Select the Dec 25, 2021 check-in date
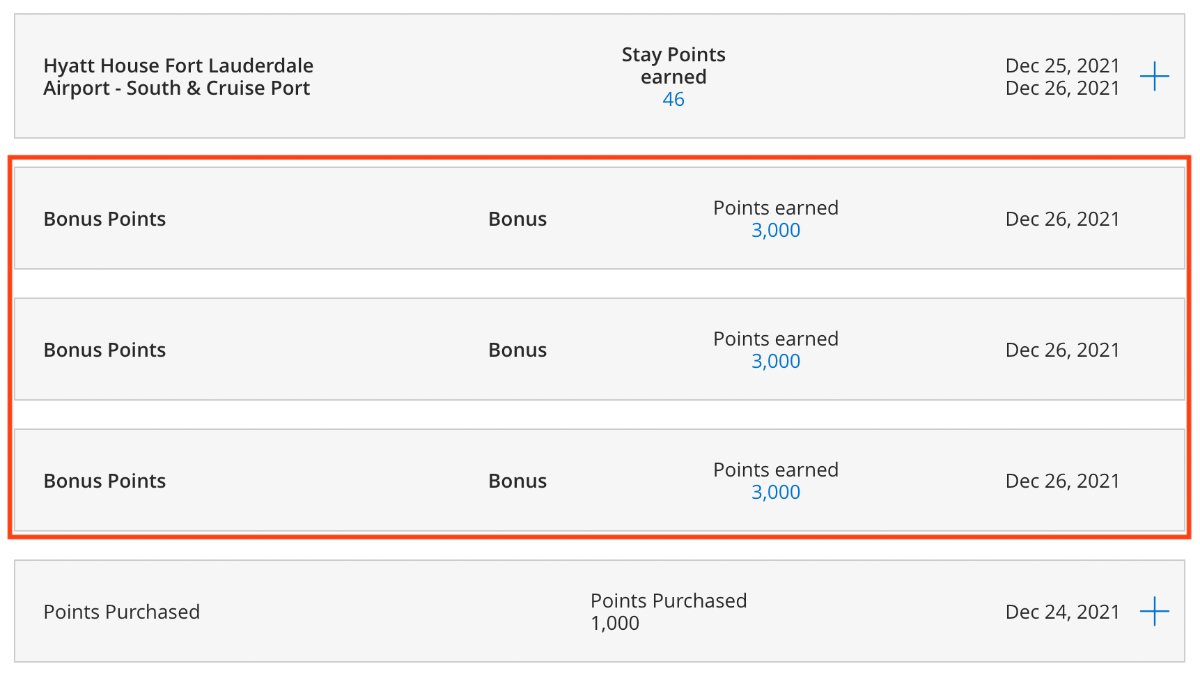1200x680 pixels. (1063, 66)
